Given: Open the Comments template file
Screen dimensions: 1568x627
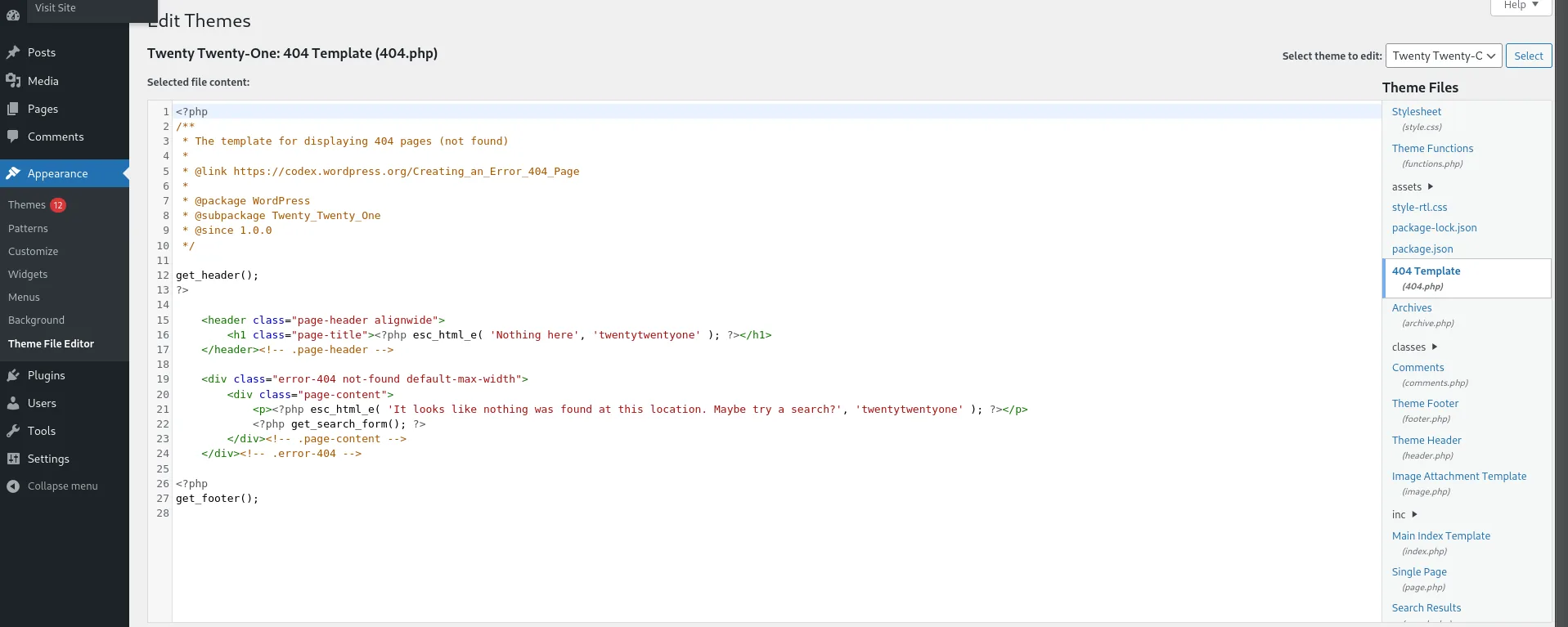Looking at the screenshot, I should [1417, 368].
